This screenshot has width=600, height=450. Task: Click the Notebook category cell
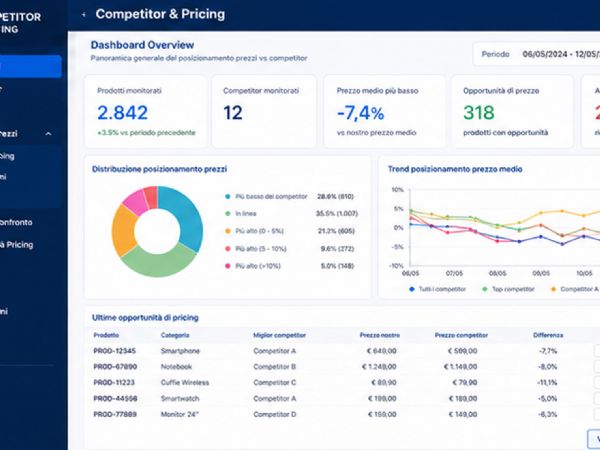(x=176, y=367)
